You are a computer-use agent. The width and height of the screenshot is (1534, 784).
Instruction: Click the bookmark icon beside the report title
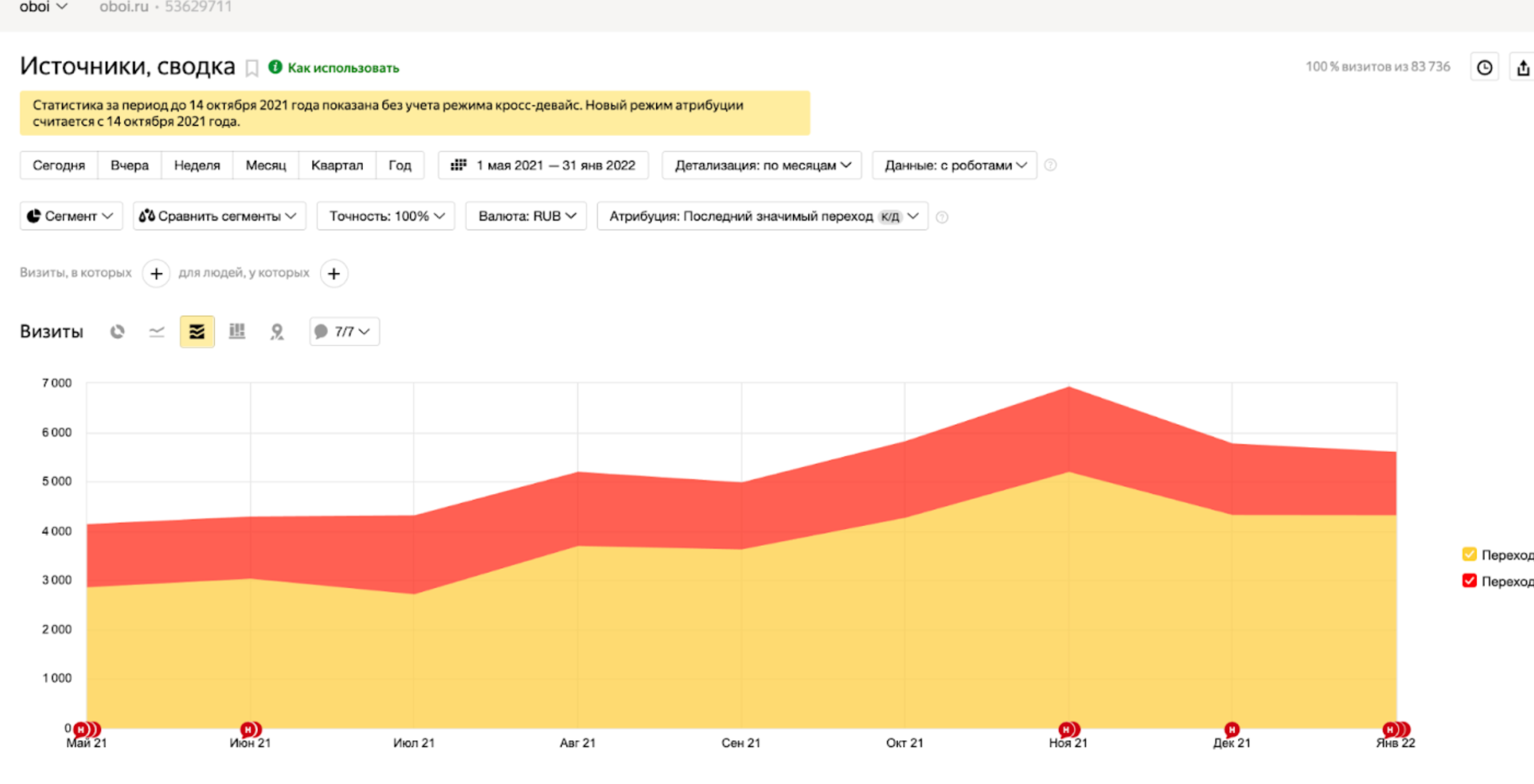point(252,68)
